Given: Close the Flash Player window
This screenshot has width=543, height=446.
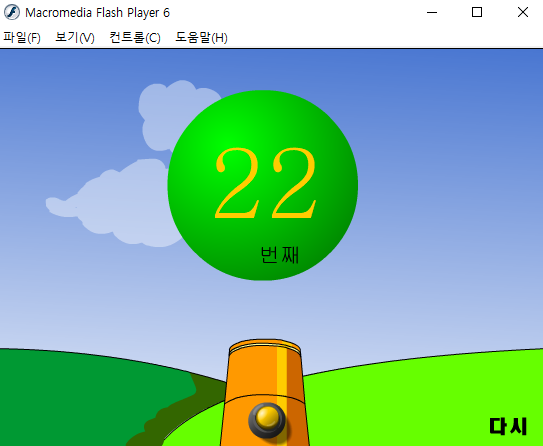Looking at the screenshot, I should point(523,12).
